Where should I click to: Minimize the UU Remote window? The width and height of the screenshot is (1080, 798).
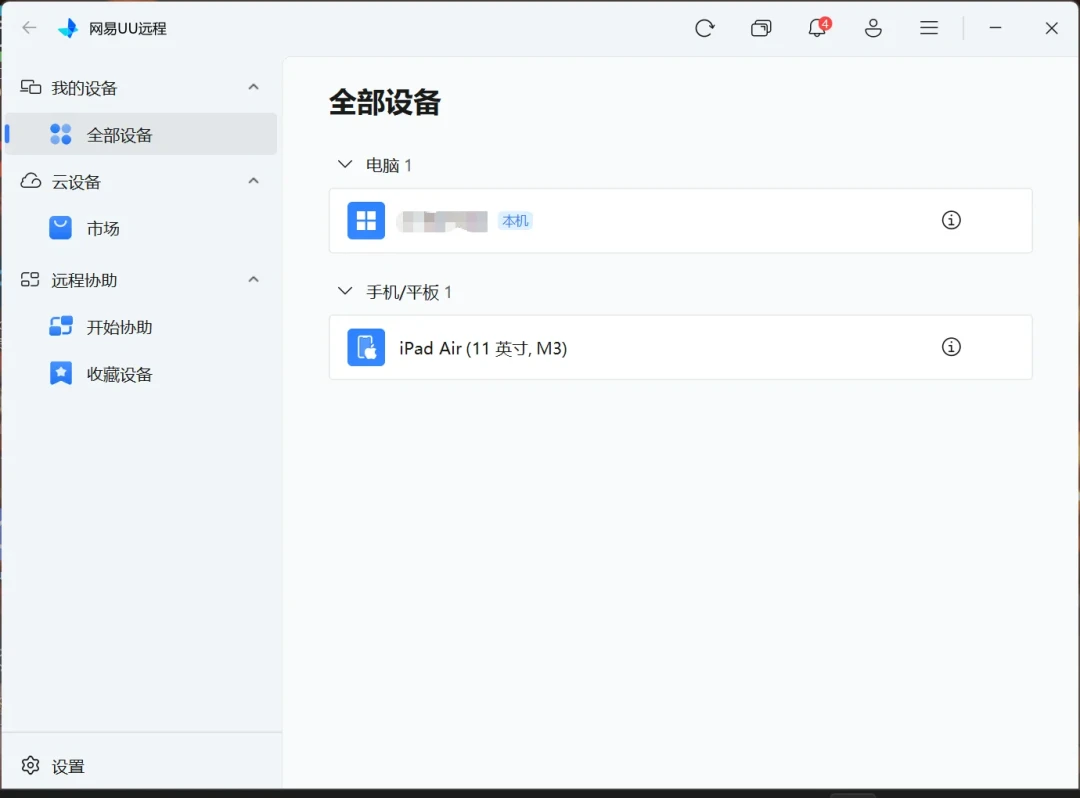point(995,28)
